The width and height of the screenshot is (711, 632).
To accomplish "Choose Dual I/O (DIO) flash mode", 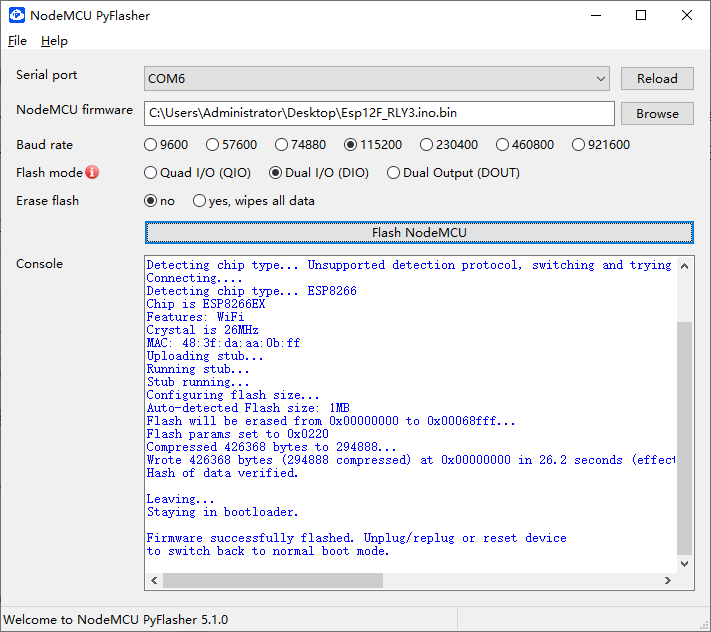I will tap(319, 173).
